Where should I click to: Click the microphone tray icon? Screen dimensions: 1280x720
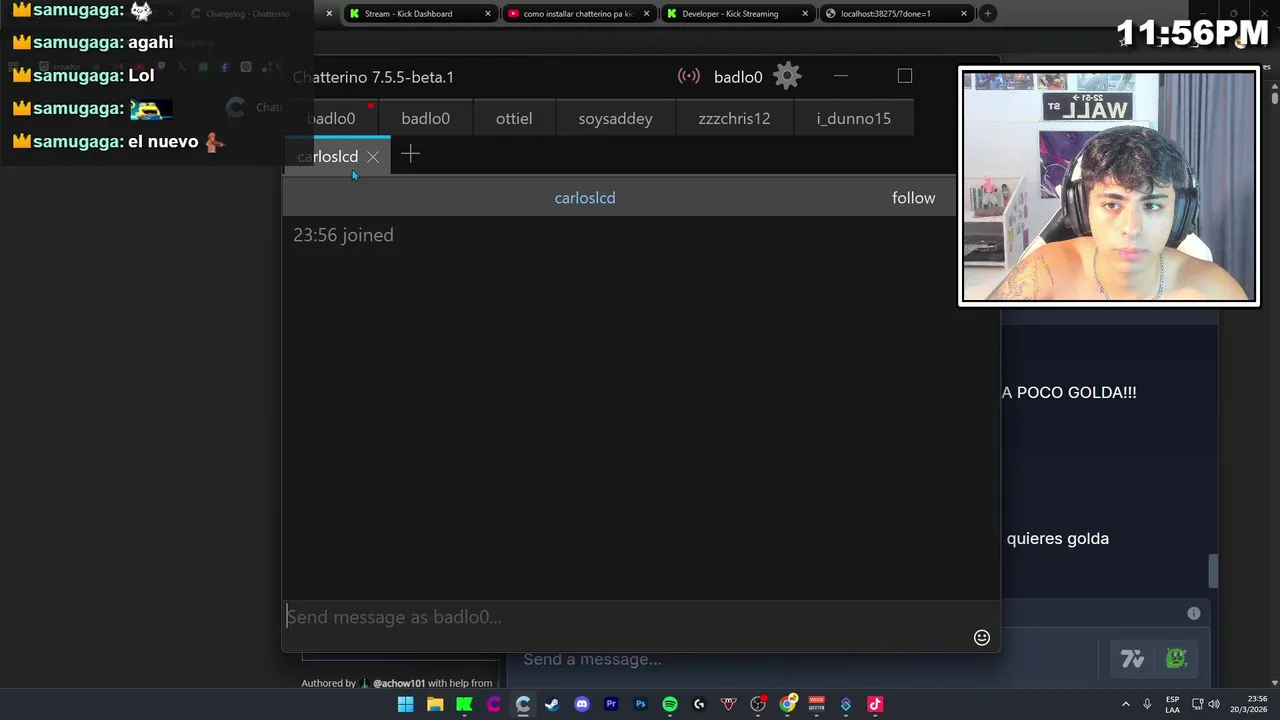1147,704
